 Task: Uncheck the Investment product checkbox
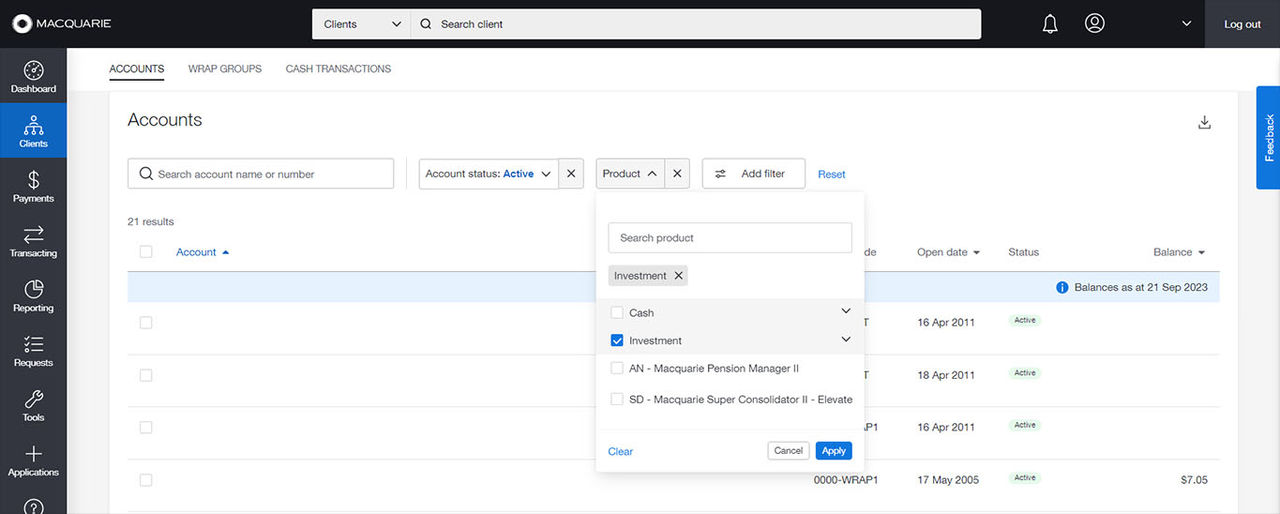tap(617, 341)
